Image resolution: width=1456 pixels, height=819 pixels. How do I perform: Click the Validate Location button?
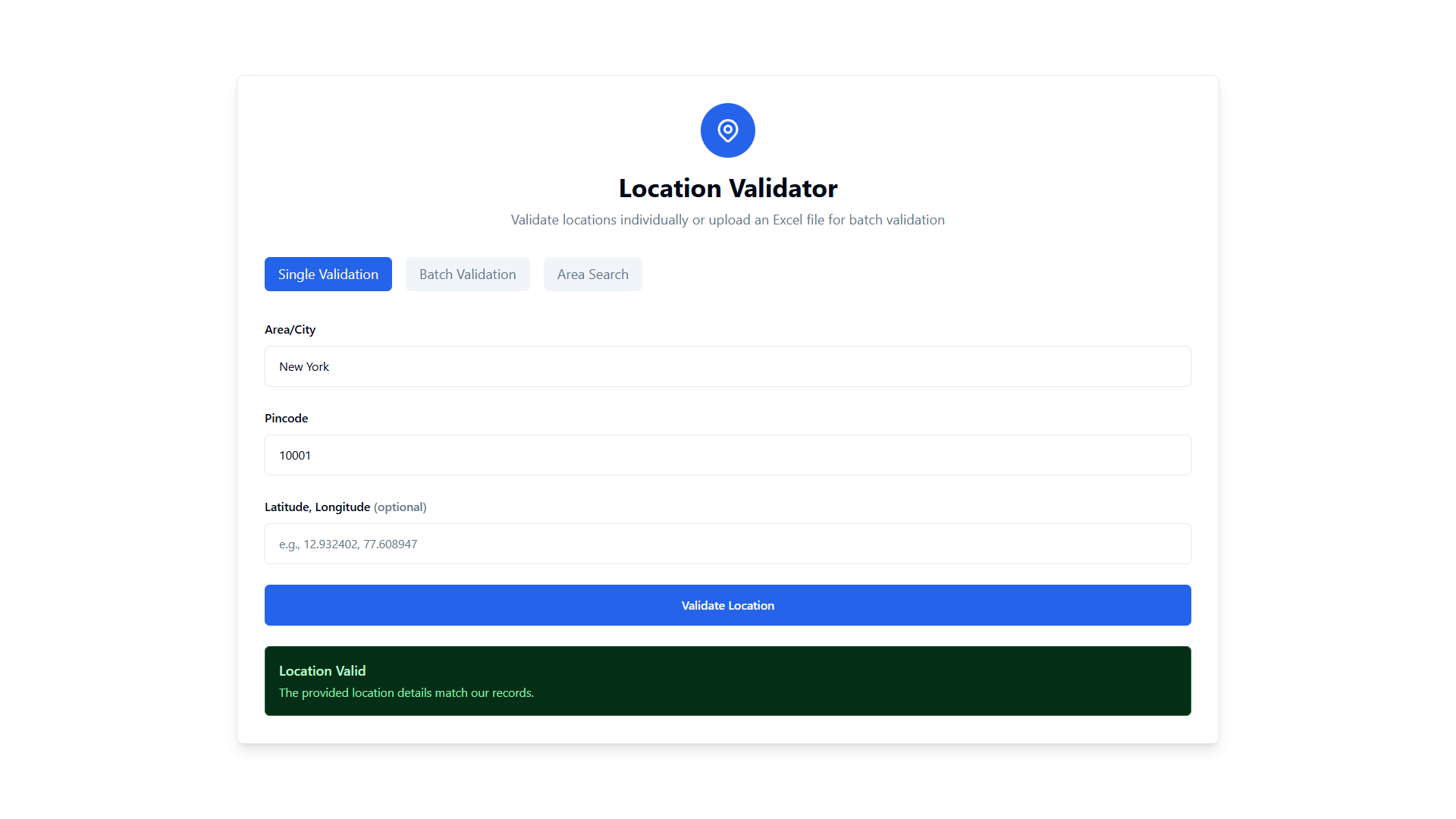pyautogui.click(x=727, y=605)
